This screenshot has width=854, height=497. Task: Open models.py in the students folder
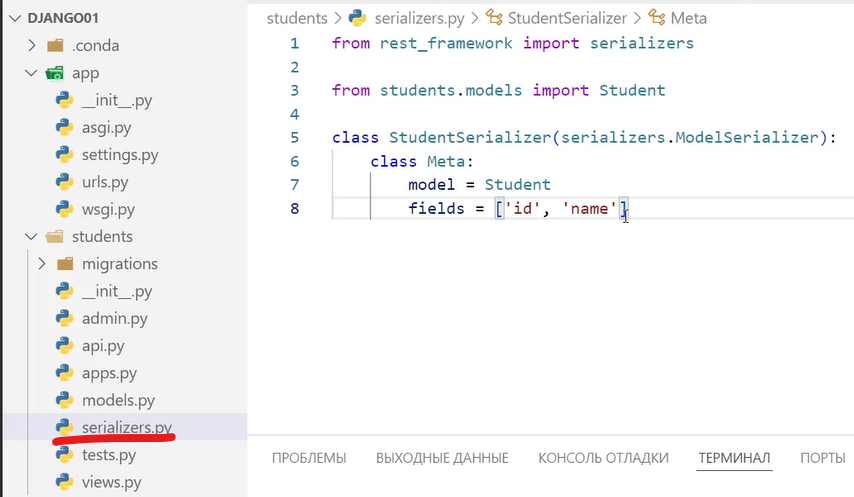[x=118, y=400]
